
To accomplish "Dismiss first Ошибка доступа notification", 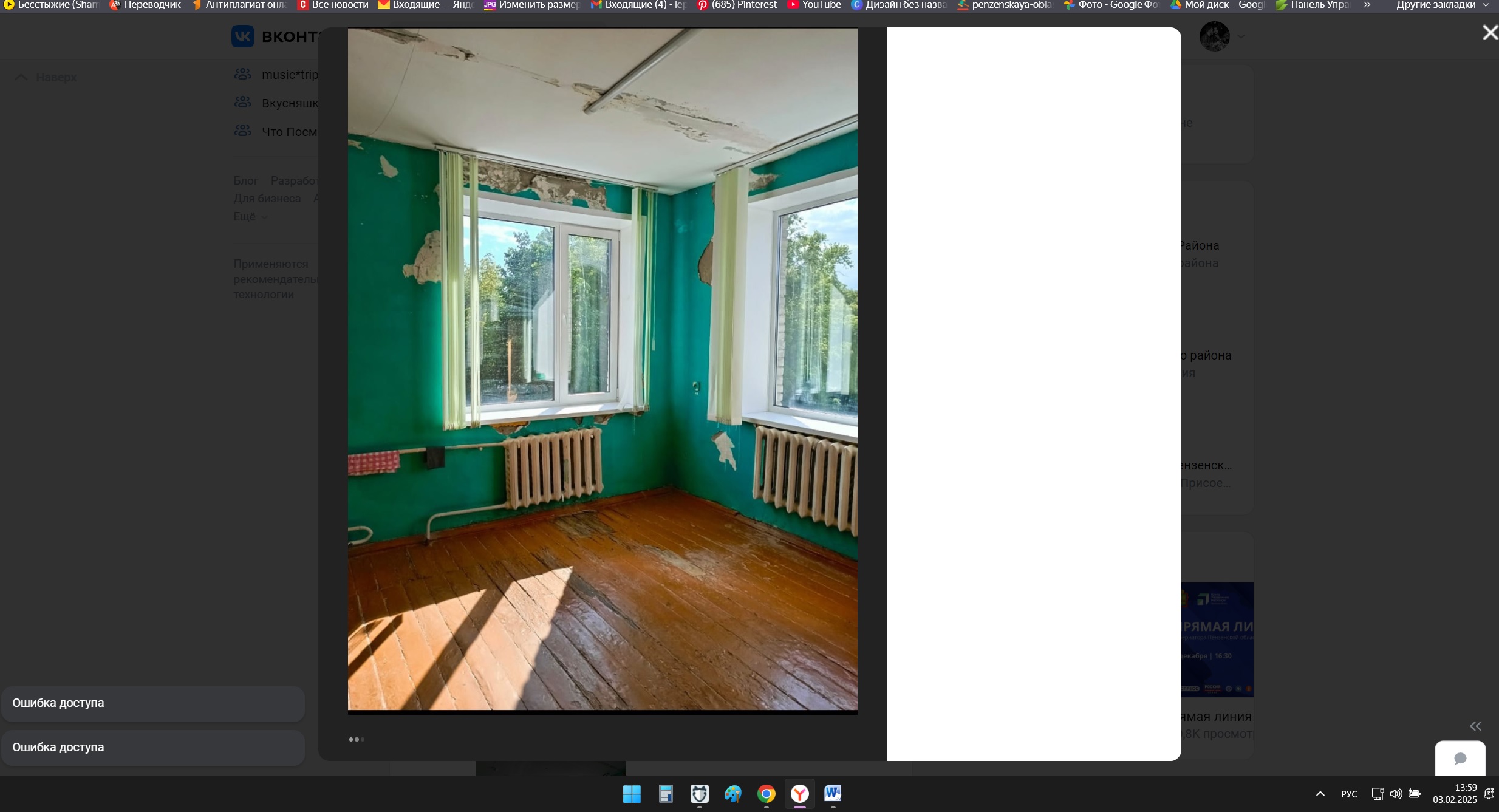I will click(152, 703).
